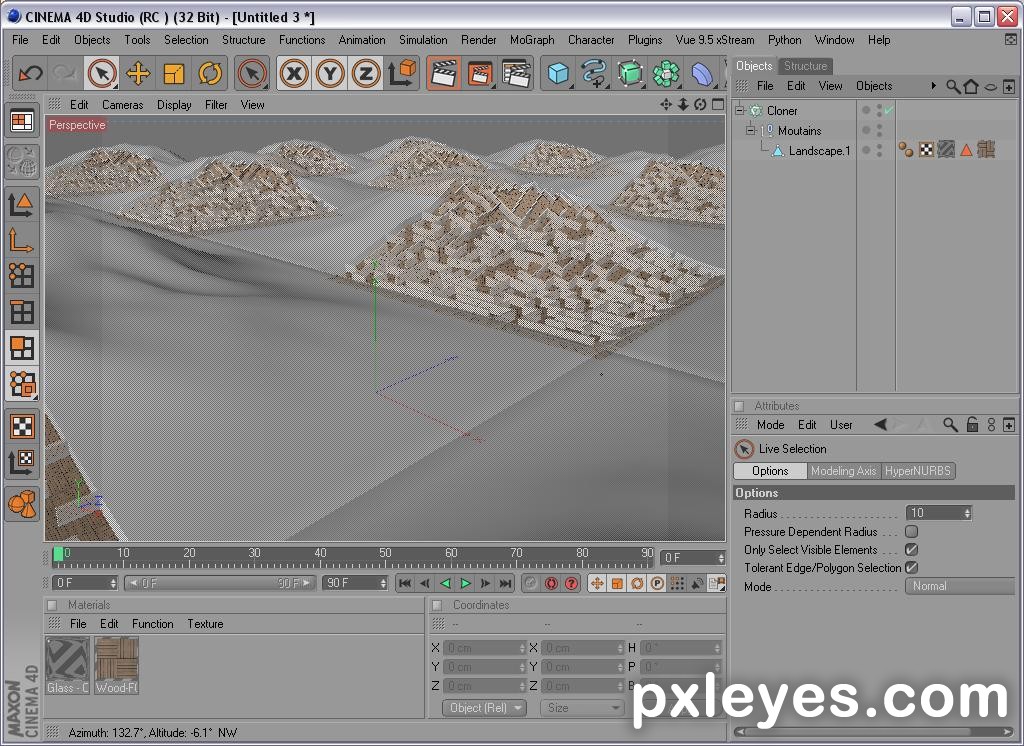Open the Python menu

click(784, 40)
